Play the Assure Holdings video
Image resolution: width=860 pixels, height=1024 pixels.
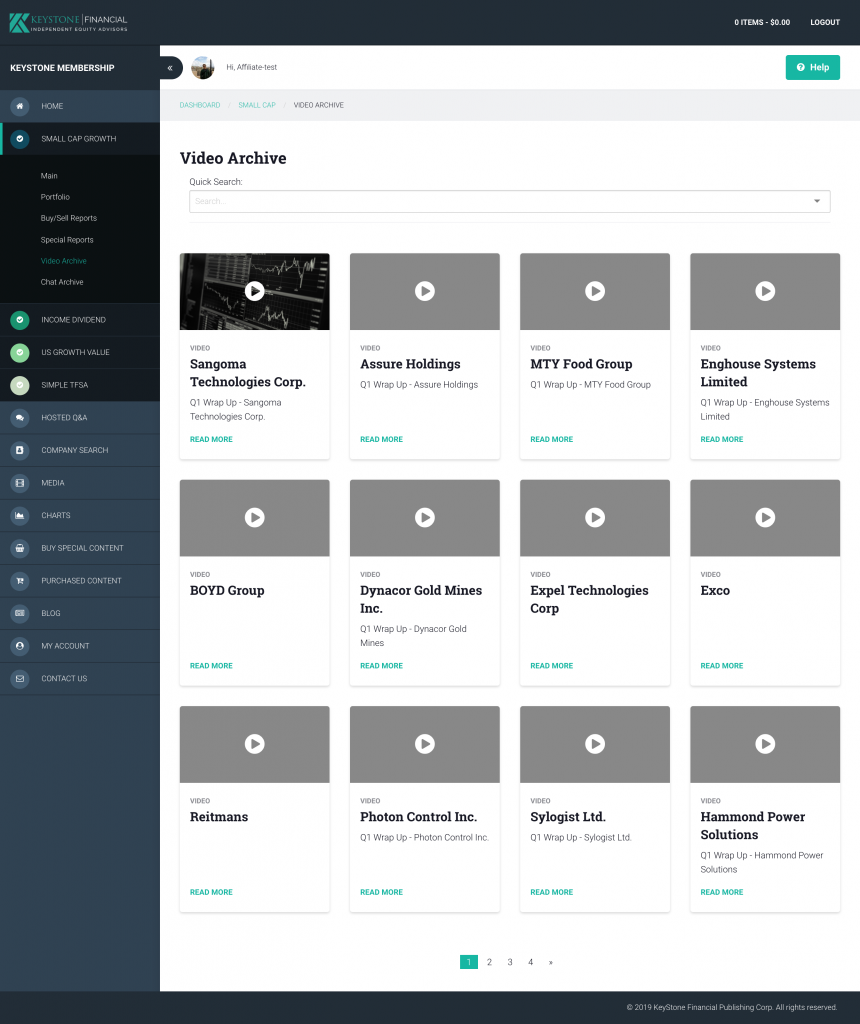[425, 291]
